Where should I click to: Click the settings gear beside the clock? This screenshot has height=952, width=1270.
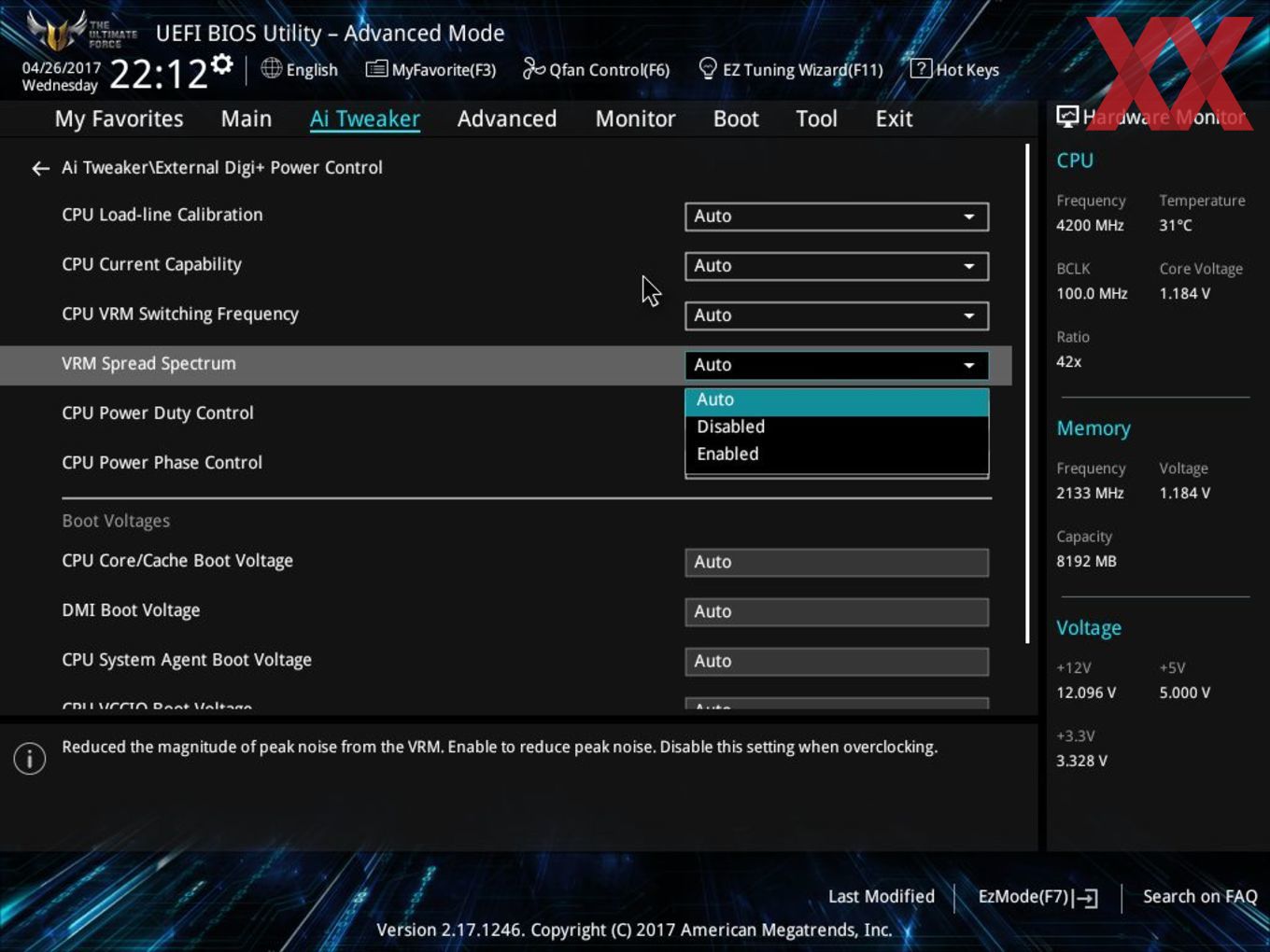click(x=221, y=64)
